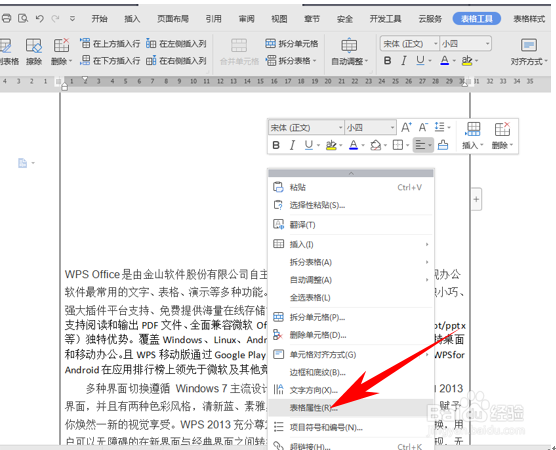Toggle Bold in the ribbon
Screen dimensions: 556x450
pyautogui.click(x=388, y=61)
